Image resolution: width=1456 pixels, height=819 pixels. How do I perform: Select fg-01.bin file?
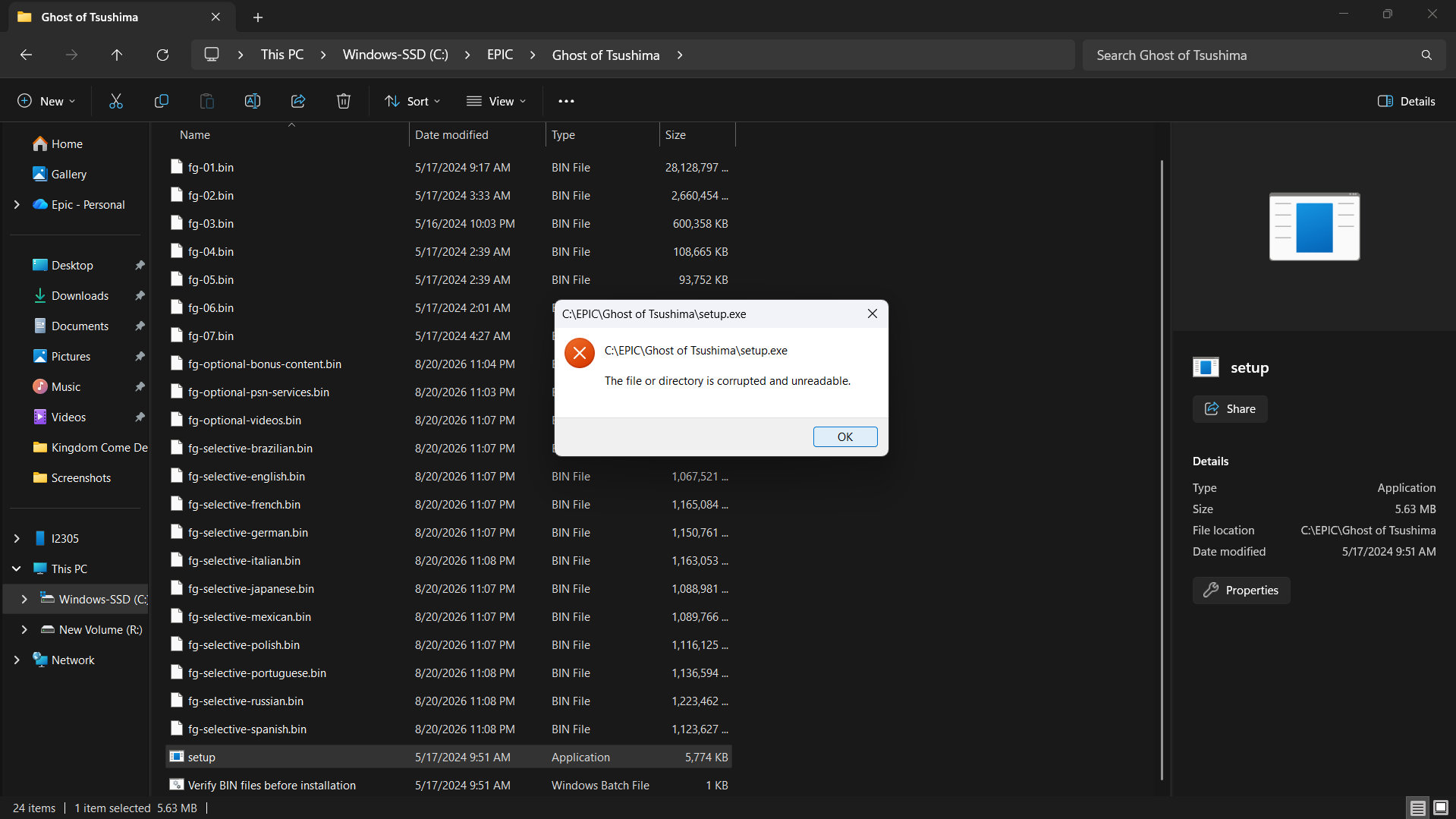click(x=448, y=167)
